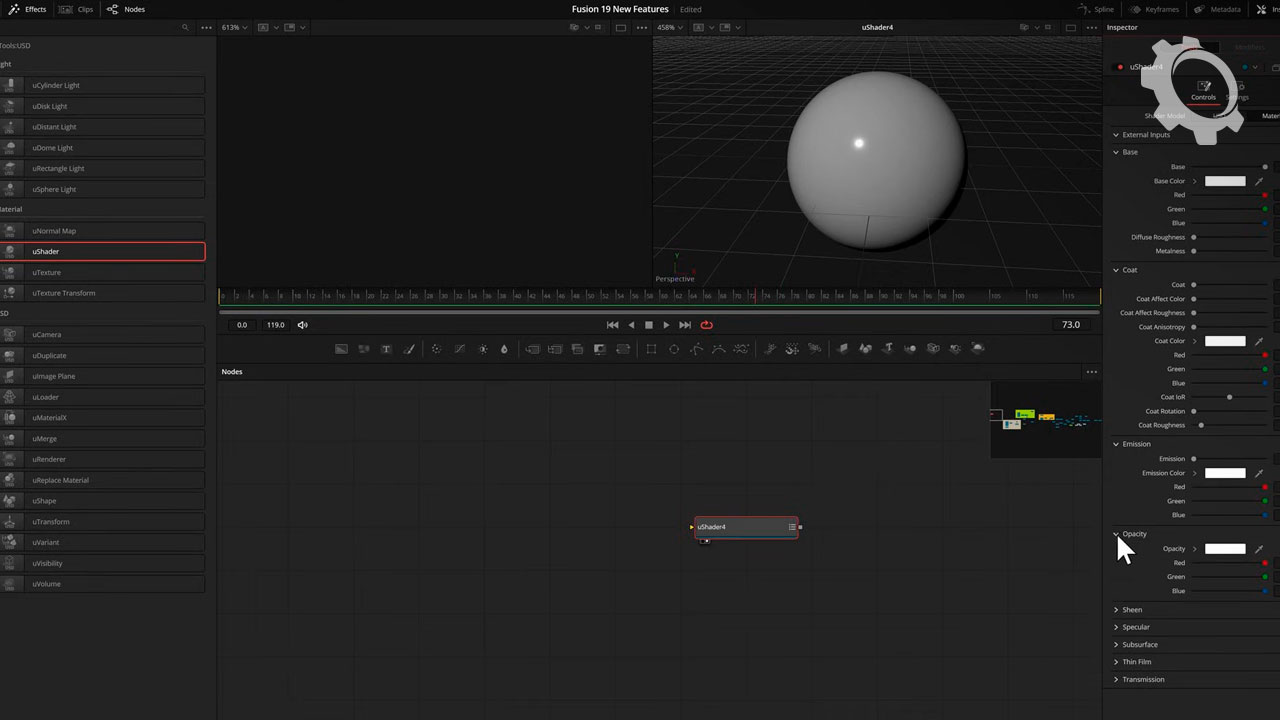
Task: Toggle loop playback button
Action: 707,325
